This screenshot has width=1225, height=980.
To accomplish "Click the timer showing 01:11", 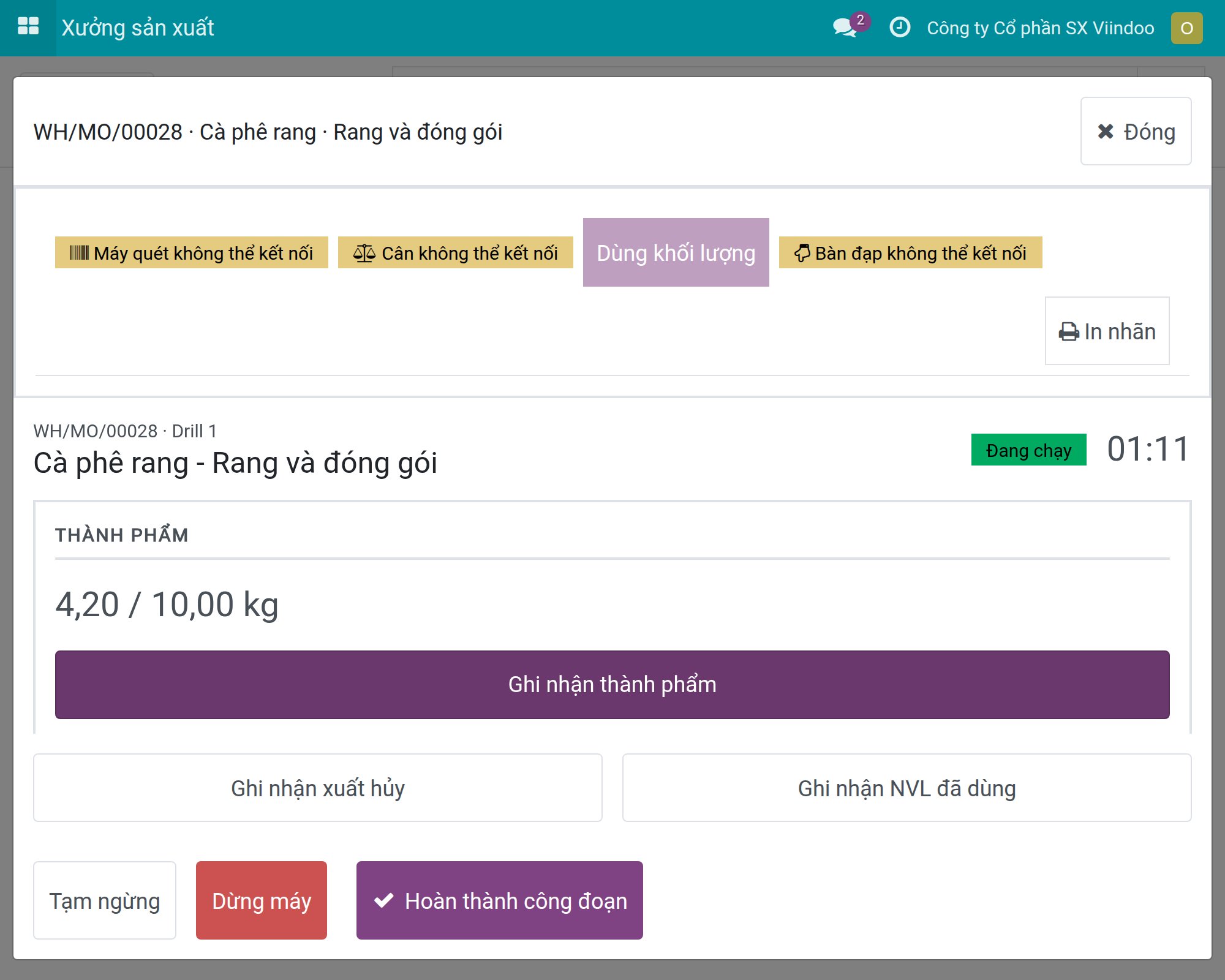I will (1148, 449).
